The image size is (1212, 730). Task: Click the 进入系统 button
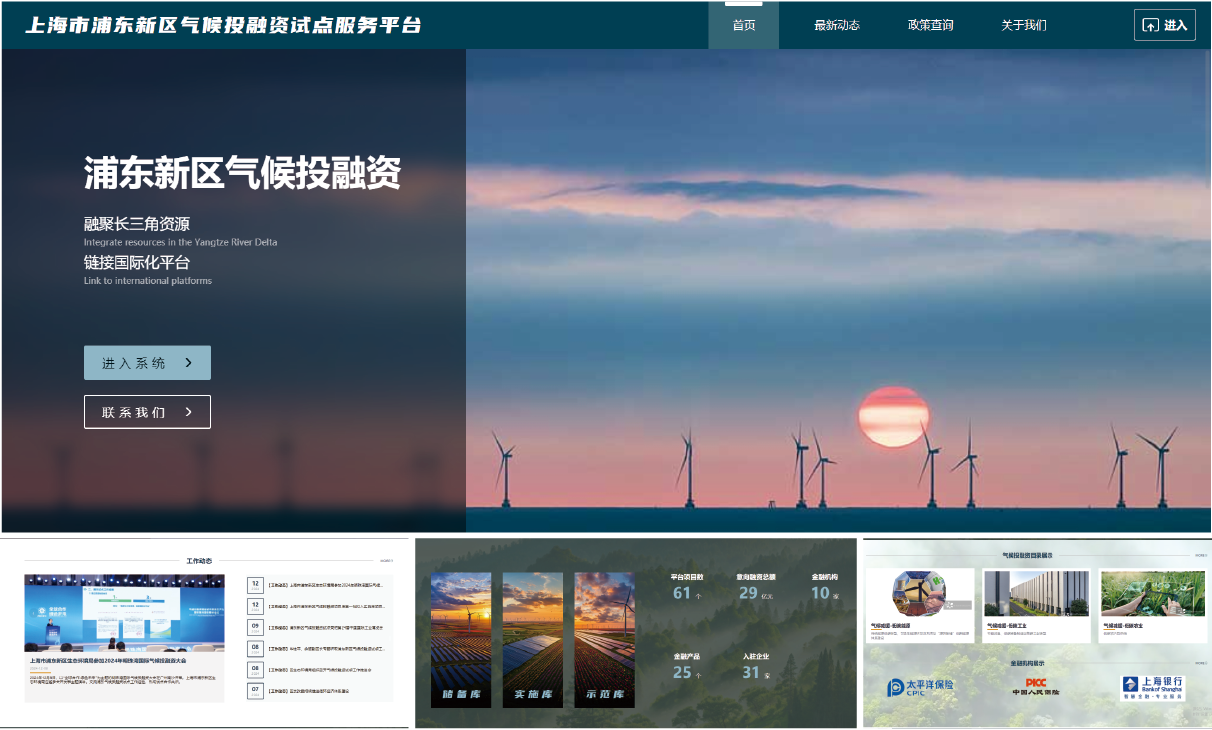[x=147, y=362]
